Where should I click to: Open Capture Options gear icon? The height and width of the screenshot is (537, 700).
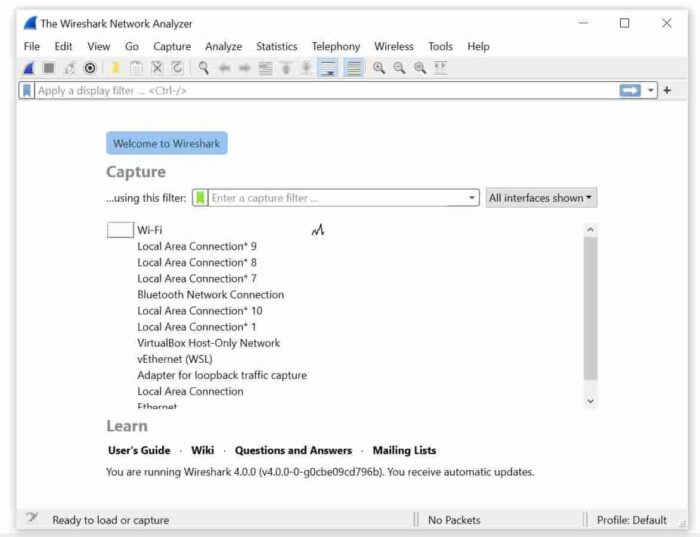point(90,68)
